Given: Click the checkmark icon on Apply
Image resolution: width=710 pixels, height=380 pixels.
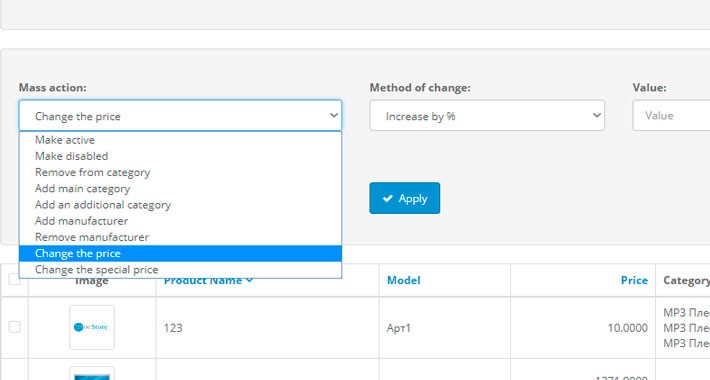Looking at the screenshot, I should pyautogui.click(x=388, y=198).
